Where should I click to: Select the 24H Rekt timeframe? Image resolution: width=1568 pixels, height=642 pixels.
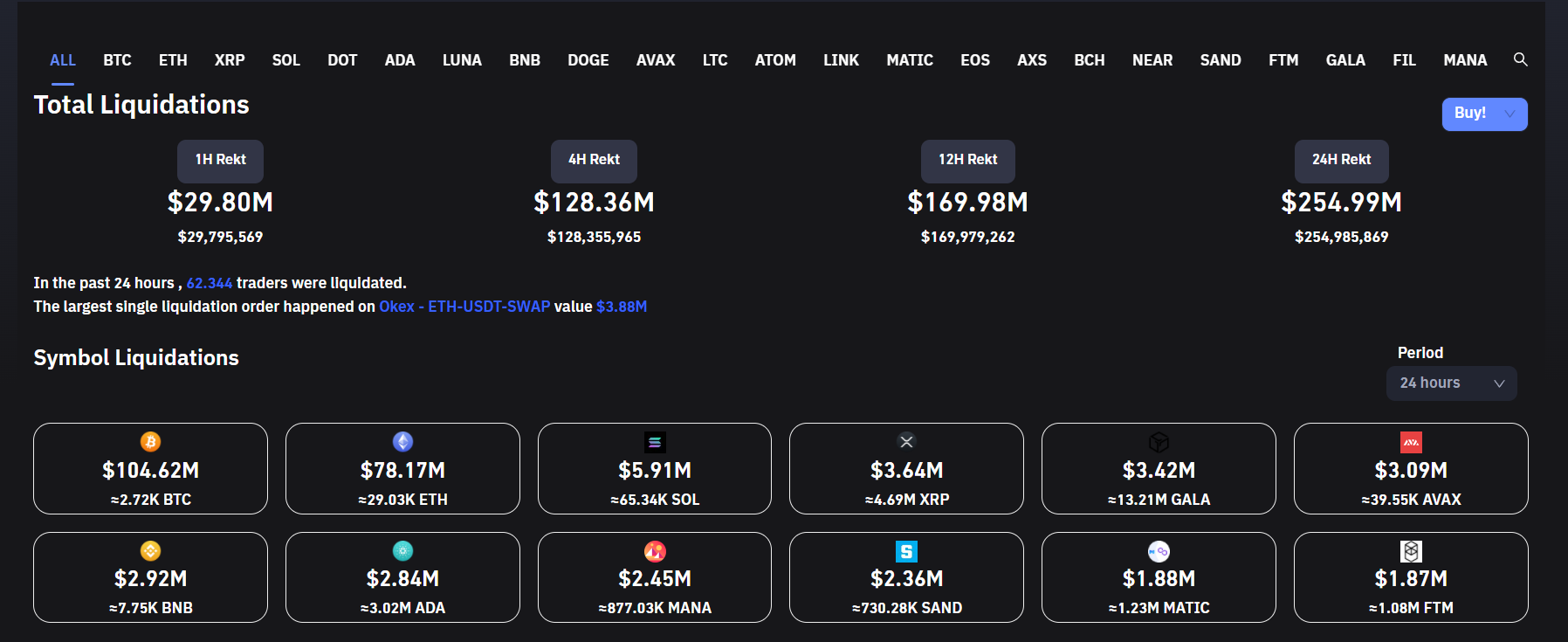(x=1341, y=160)
